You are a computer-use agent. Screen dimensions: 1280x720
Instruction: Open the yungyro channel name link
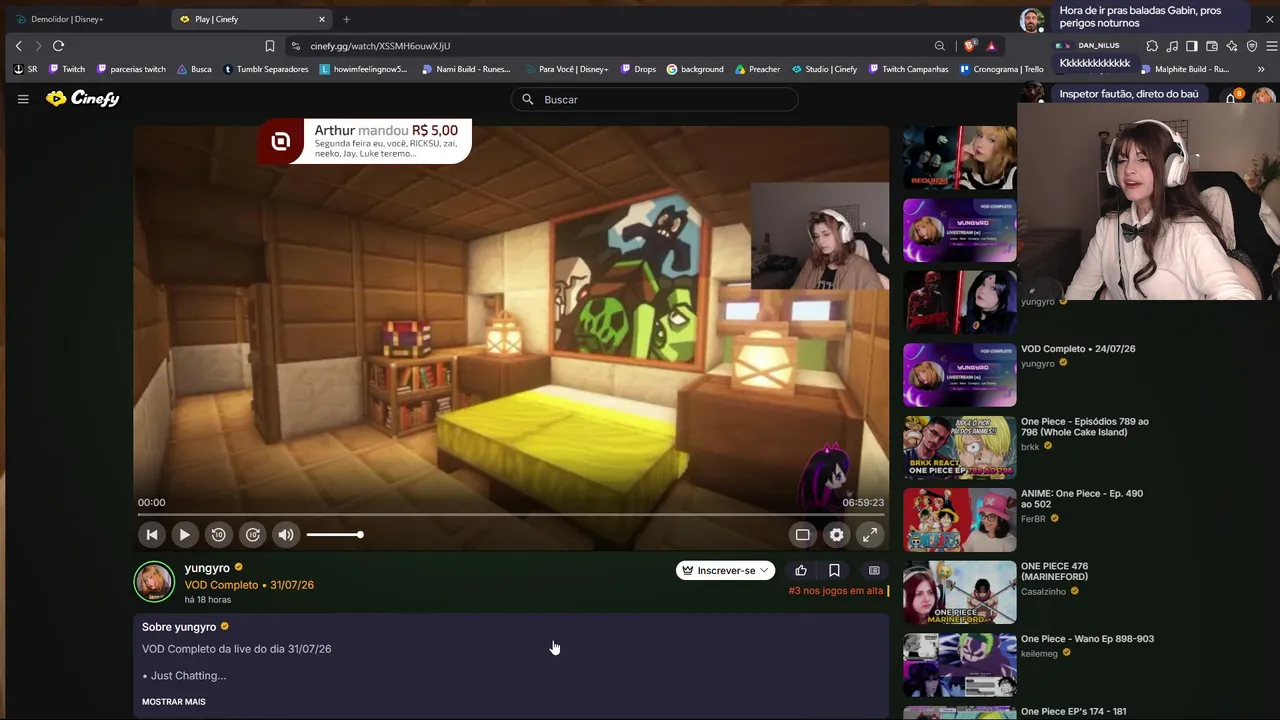pyautogui.click(x=207, y=568)
